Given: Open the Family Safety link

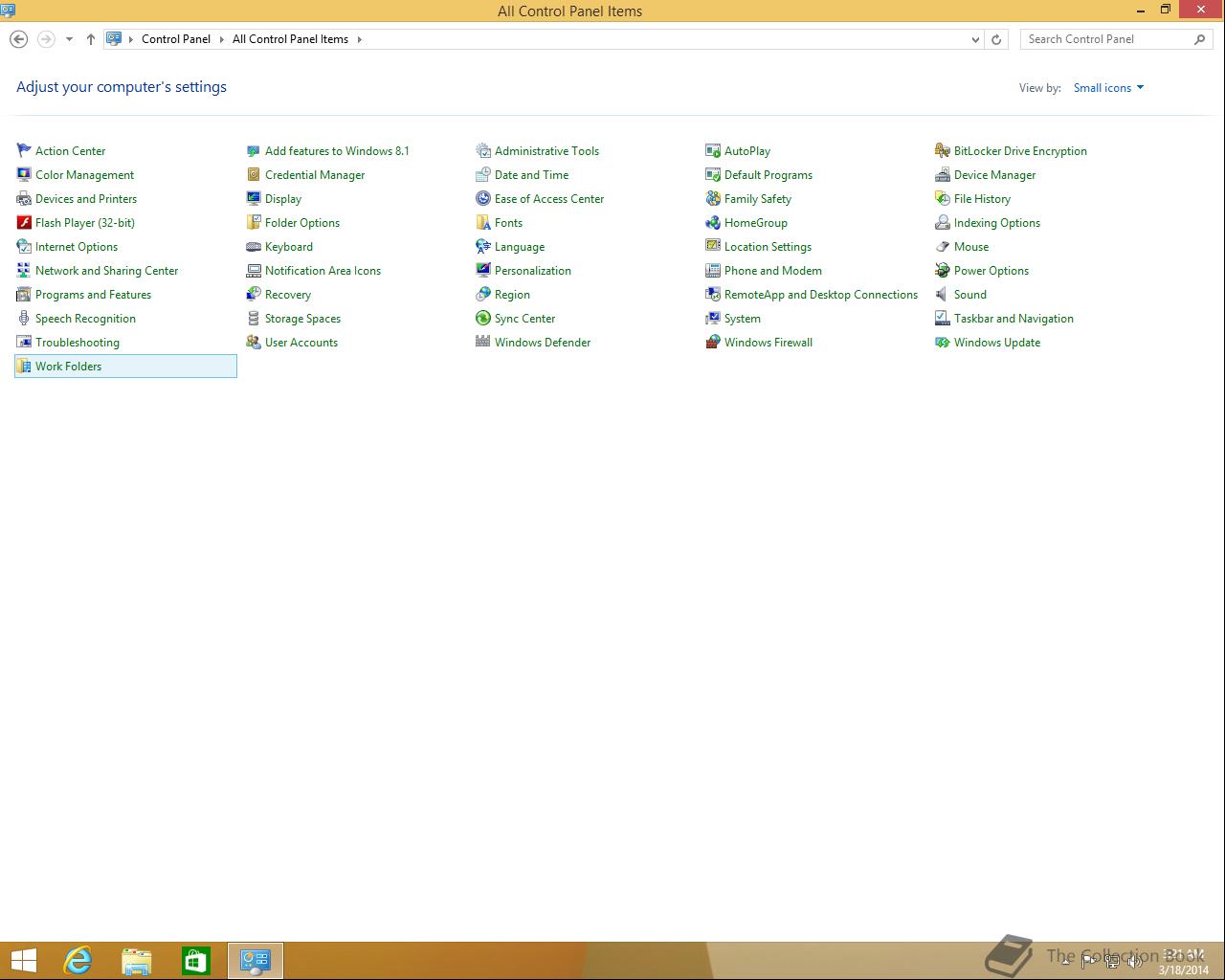Looking at the screenshot, I should (758, 199).
